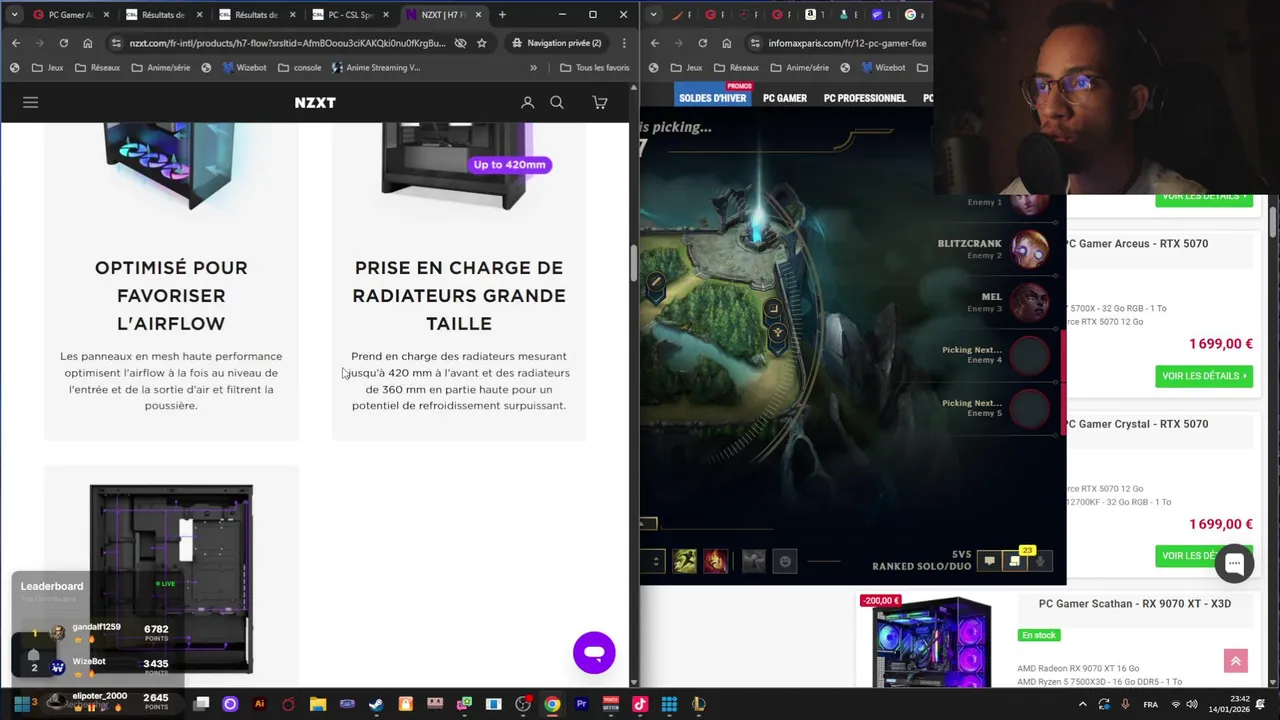The width and height of the screenshot is (1280, 720).
Task: Click the Up to 420mm badge
Action: (x=509, y=165)
